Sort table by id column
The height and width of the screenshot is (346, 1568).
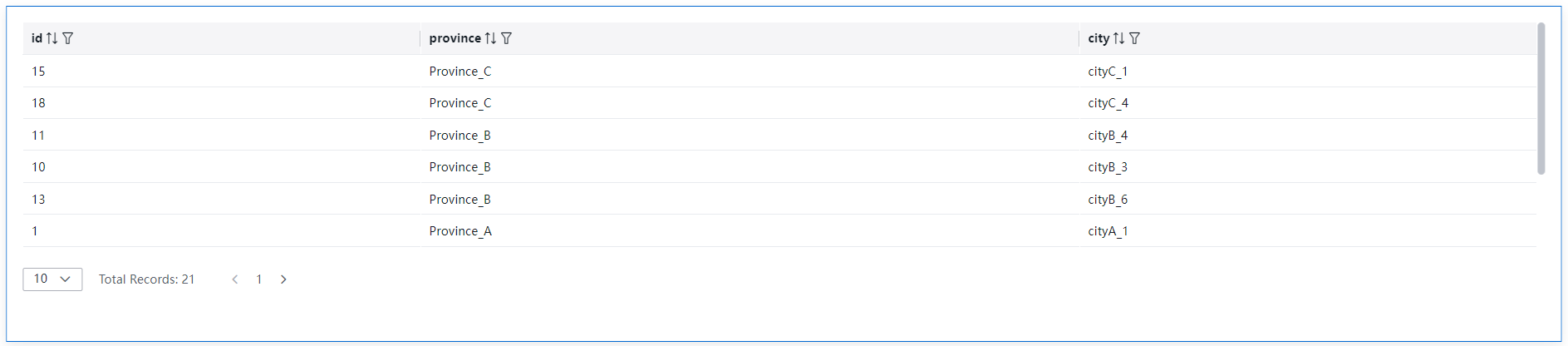click(x=52, y=38)
